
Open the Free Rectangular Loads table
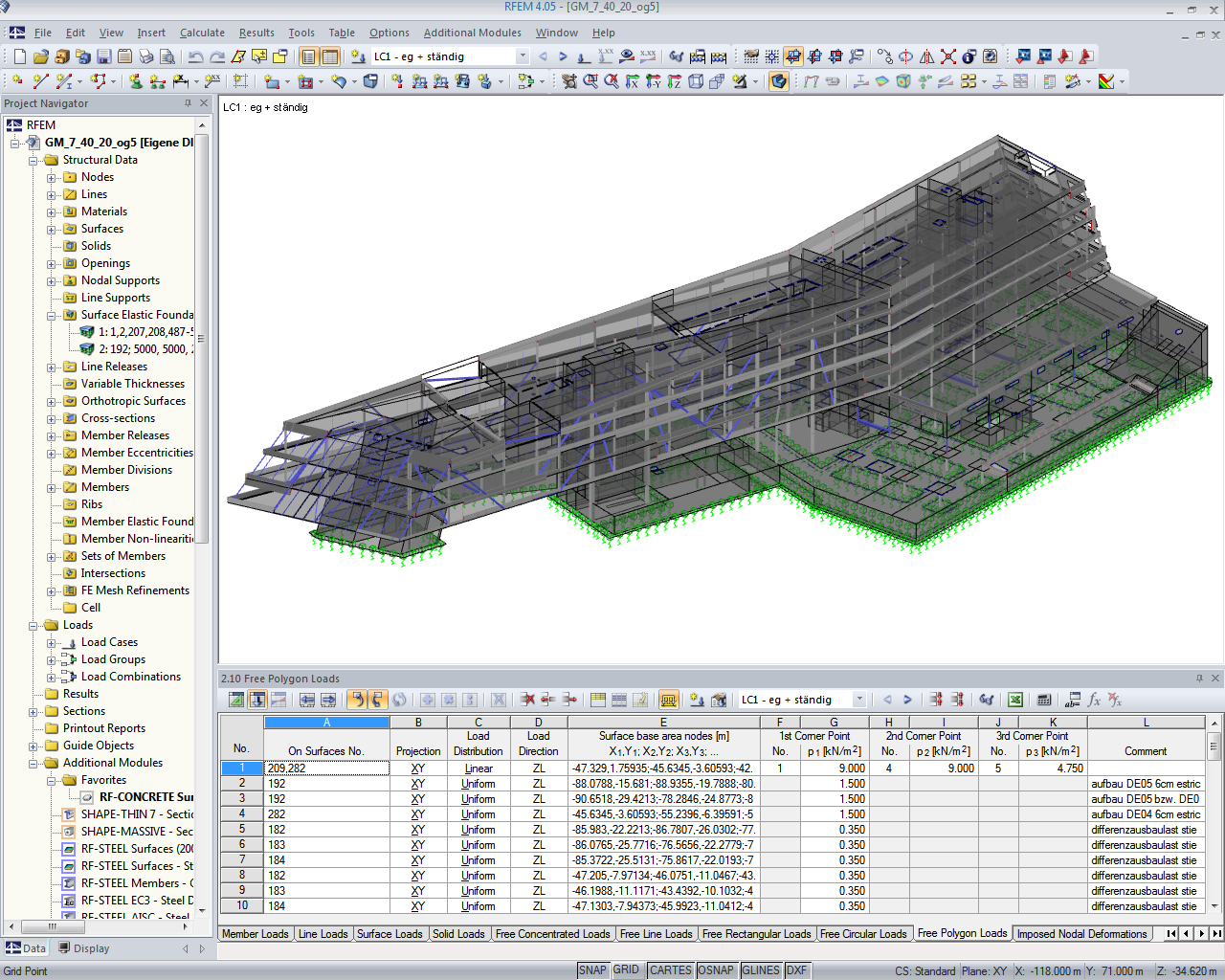pos(756,934)
